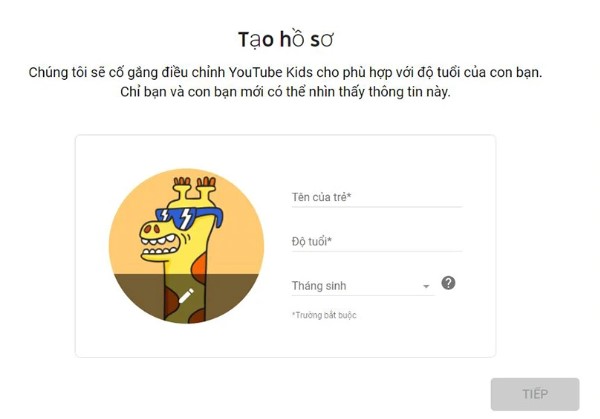The height and width of the screenshot is (419, 600).
Task: Click the underline below Tên của trẻ
Action: (x=377, y=207)
